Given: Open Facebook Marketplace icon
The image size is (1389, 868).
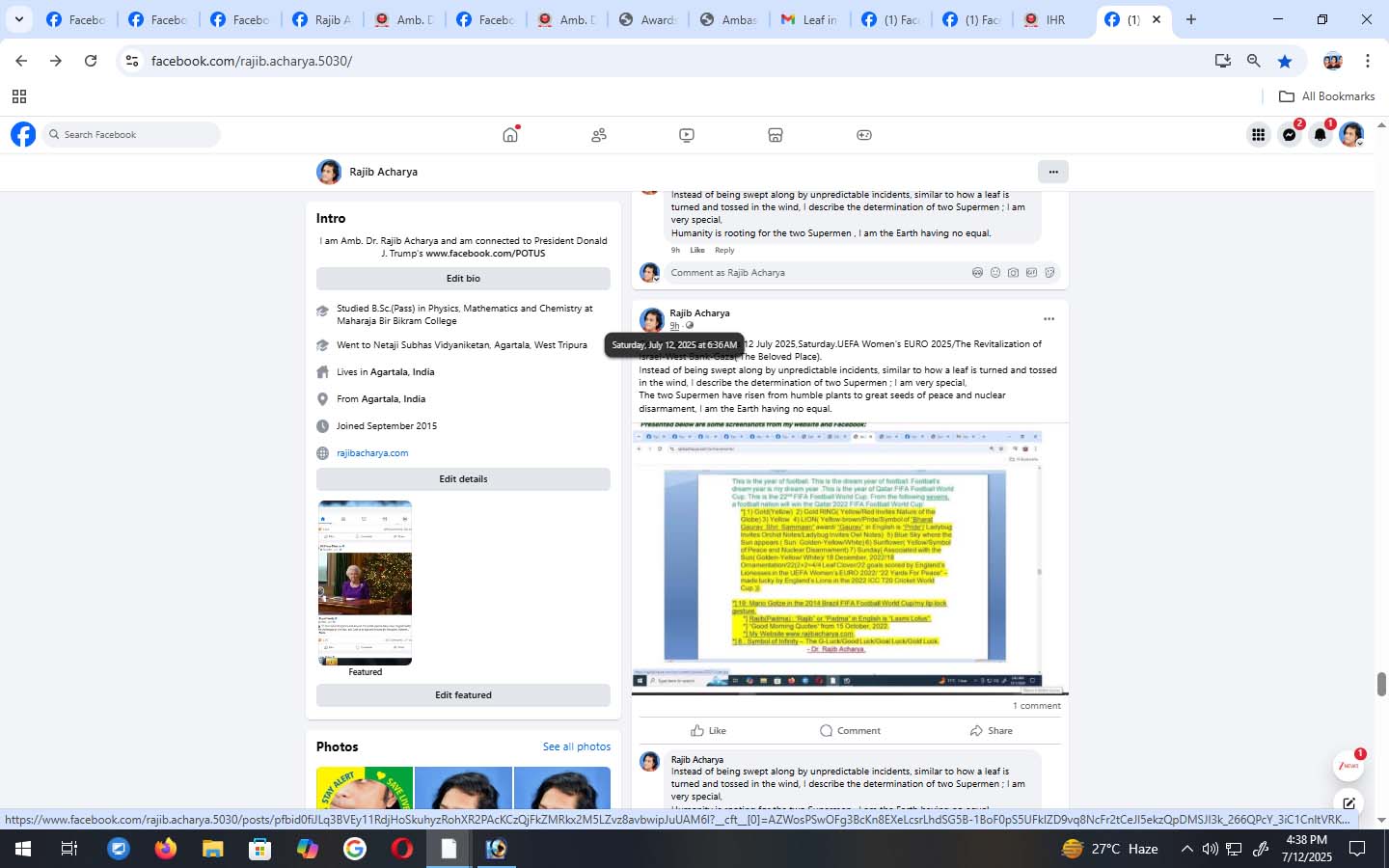Looking at the screenshot, I should click(776, 135).
